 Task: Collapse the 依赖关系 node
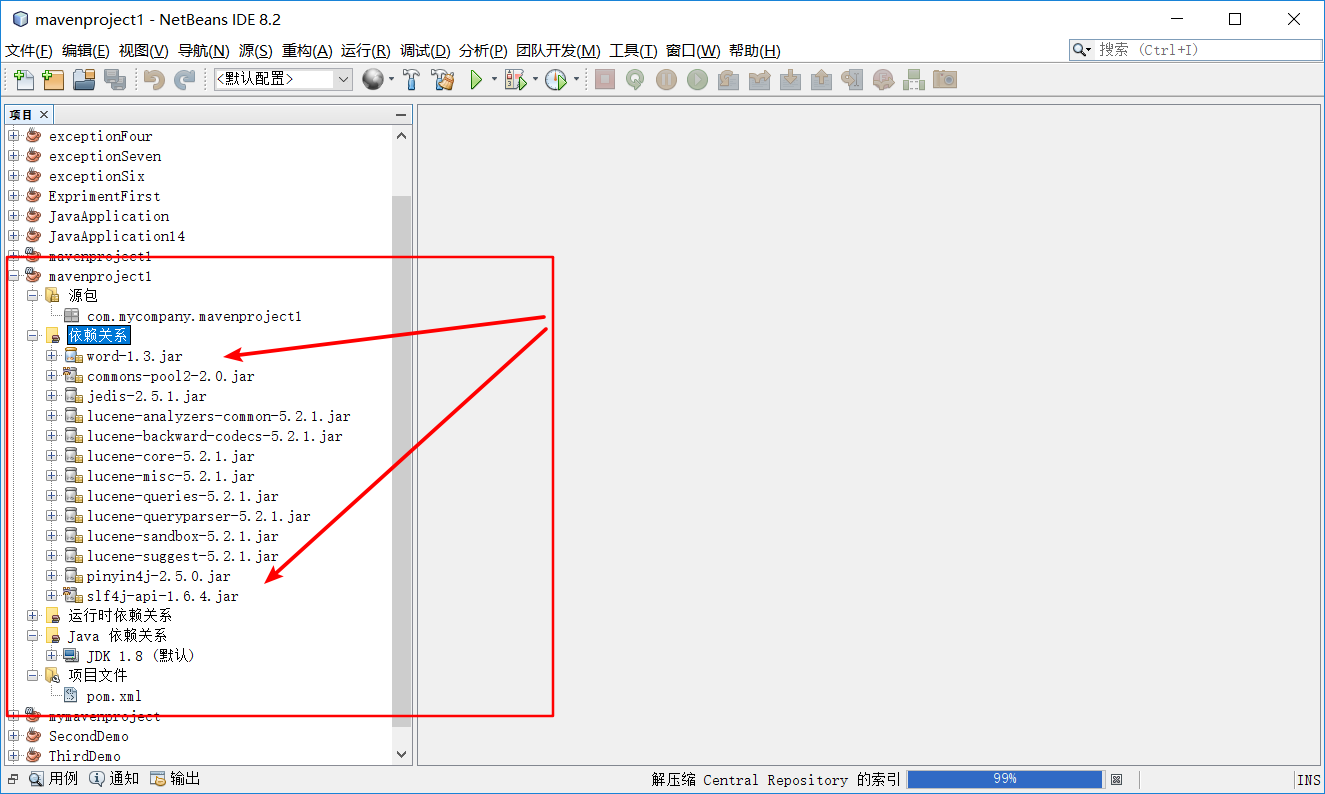click(32, 336)
